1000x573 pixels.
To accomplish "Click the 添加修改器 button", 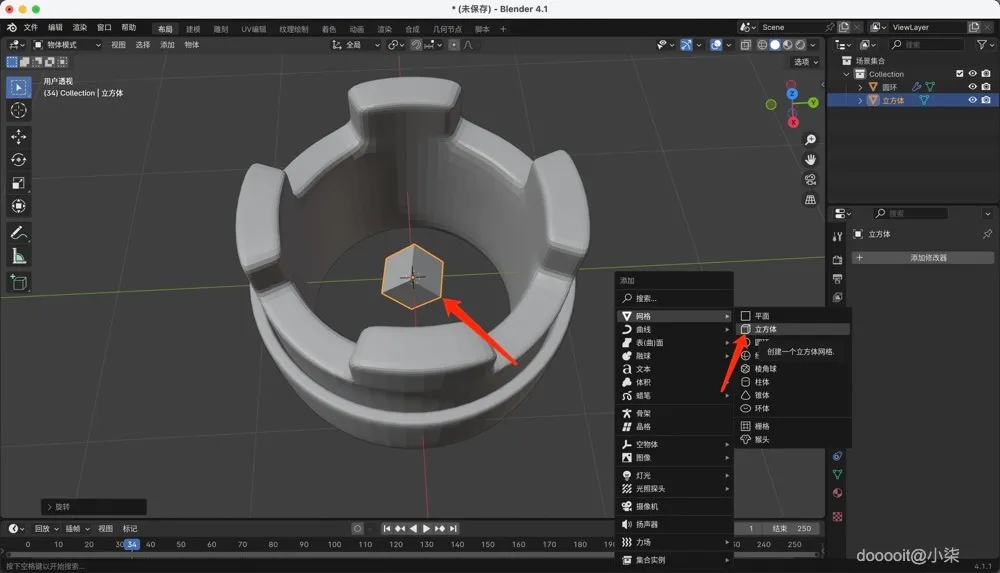I will pyautogui.click(x=927, y=257).
